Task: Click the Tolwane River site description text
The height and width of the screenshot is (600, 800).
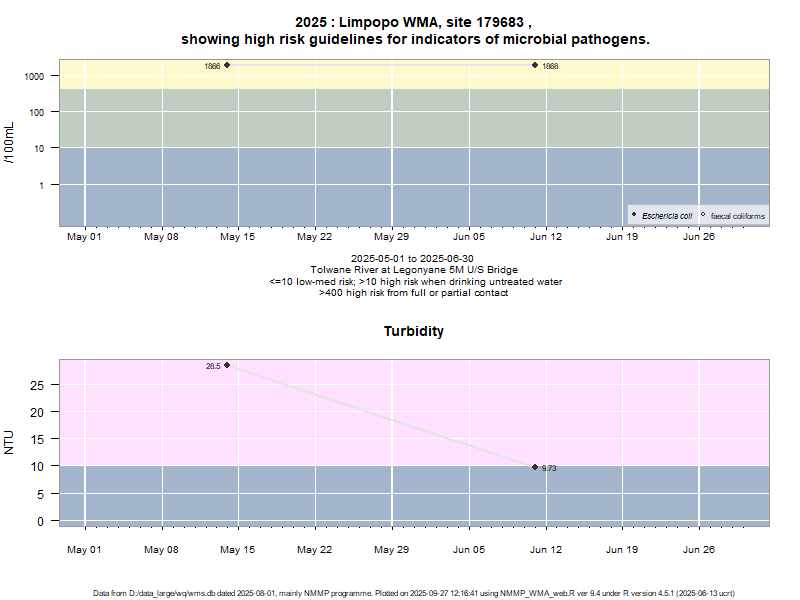Action: [x=415, y=270]
